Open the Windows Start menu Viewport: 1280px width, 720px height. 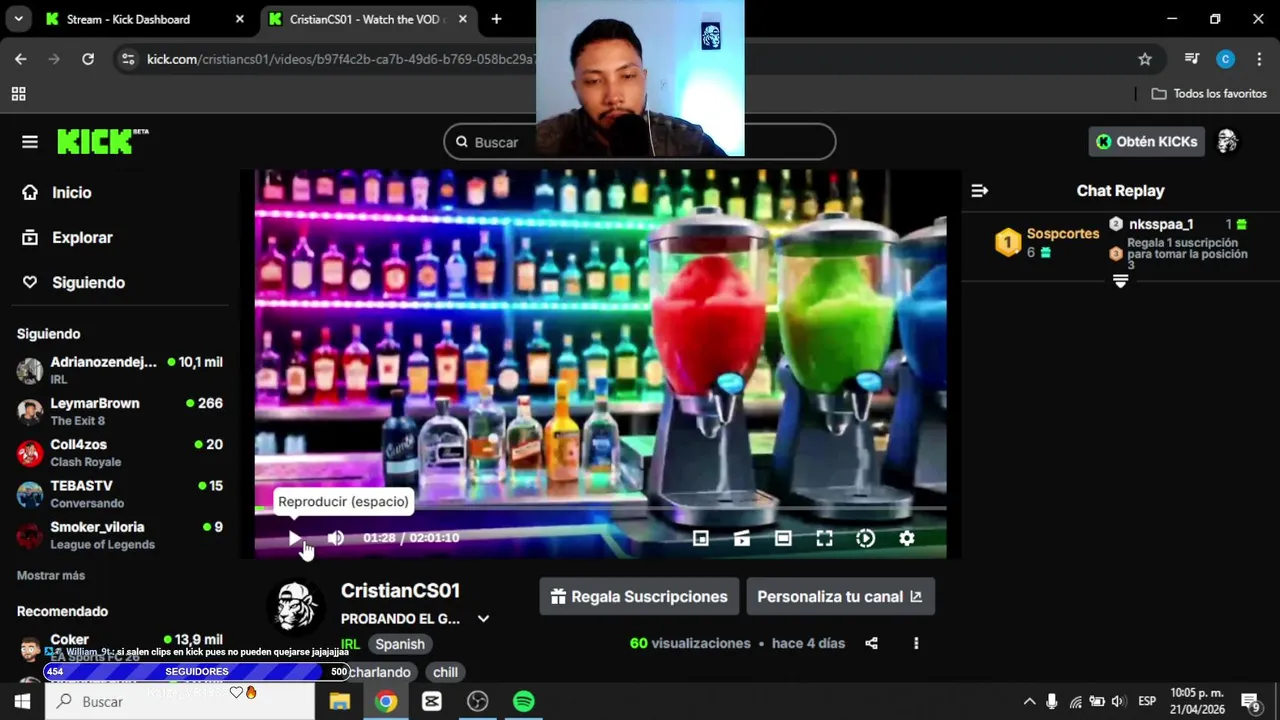22,702
